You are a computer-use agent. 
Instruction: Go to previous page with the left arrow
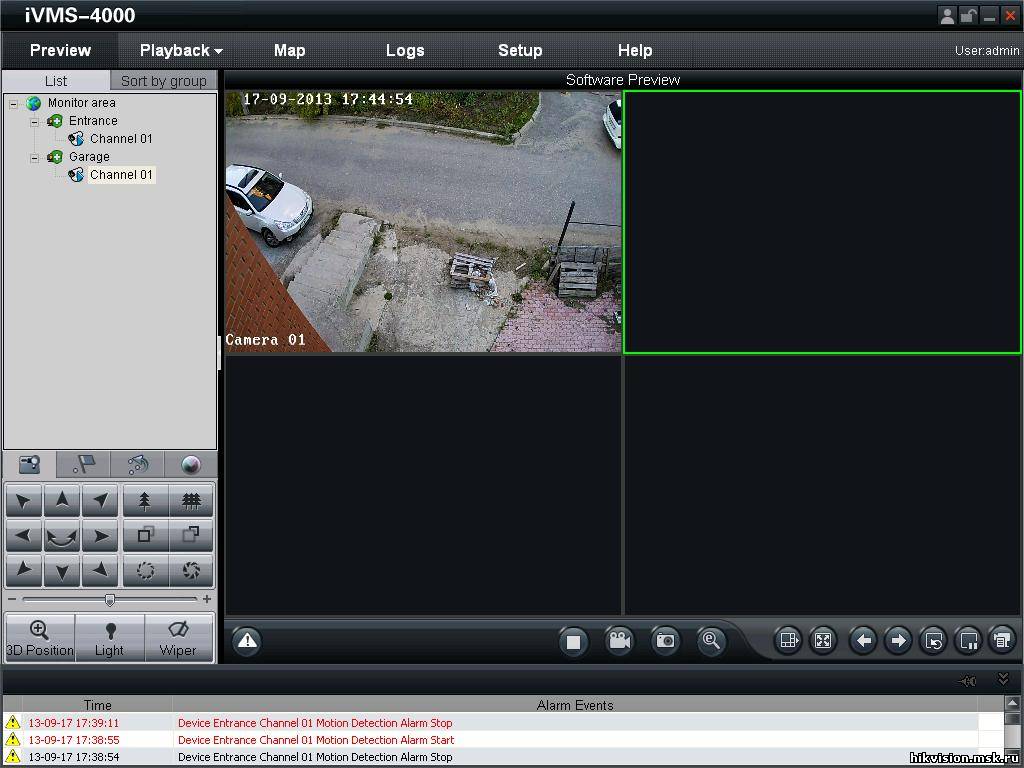[x=863, y=641]
